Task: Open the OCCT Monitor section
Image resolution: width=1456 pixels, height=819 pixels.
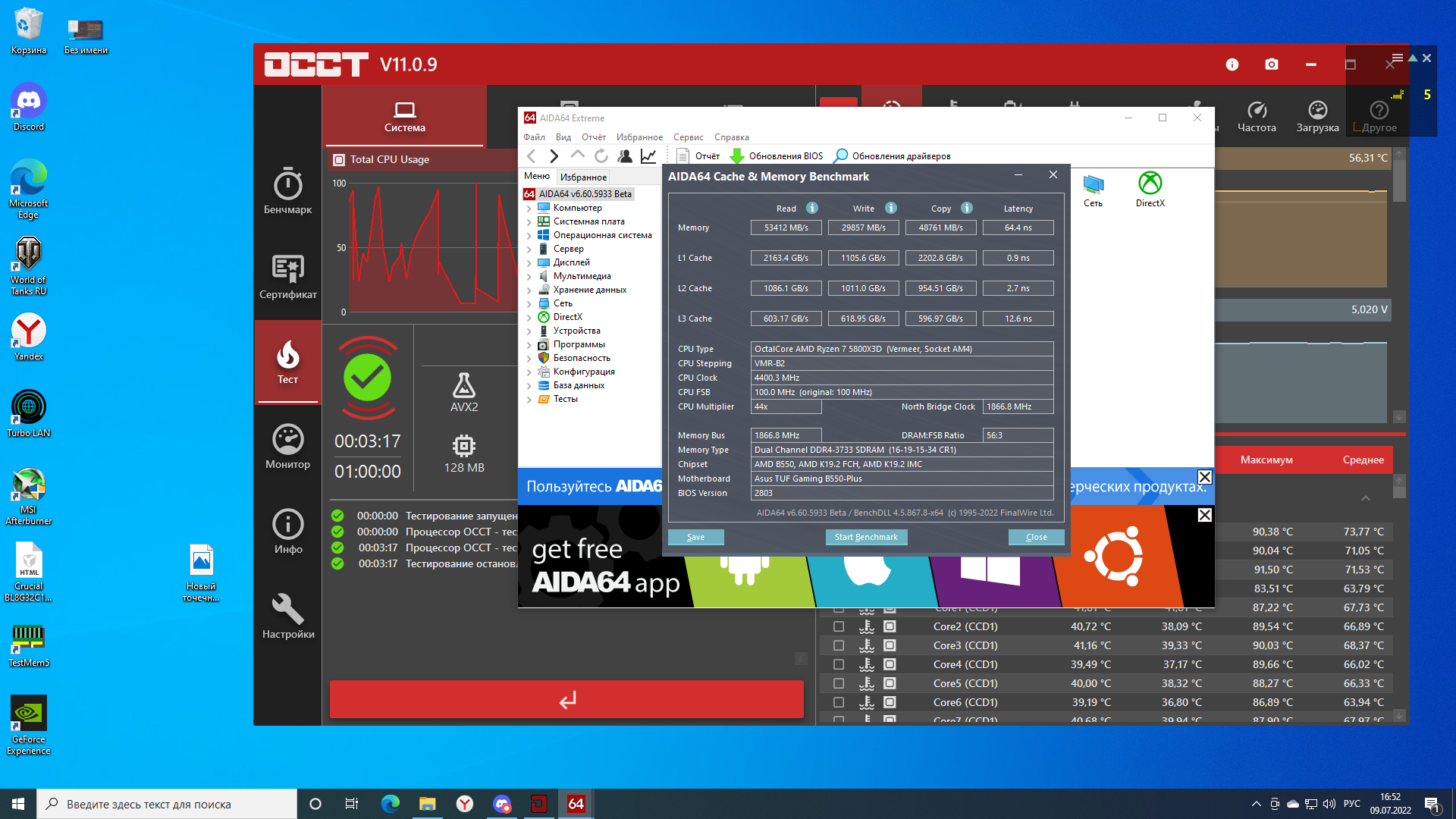Action: 287,447
